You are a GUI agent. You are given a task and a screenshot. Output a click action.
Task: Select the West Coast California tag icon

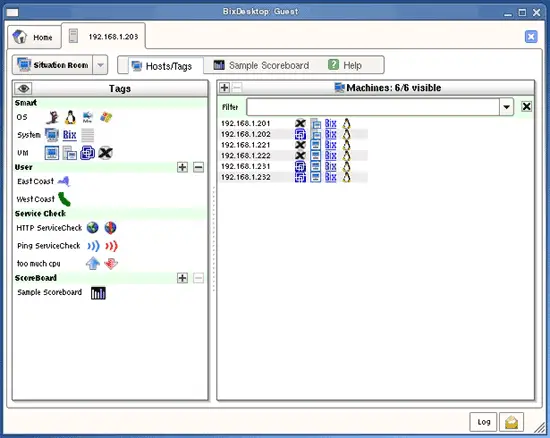64,199
